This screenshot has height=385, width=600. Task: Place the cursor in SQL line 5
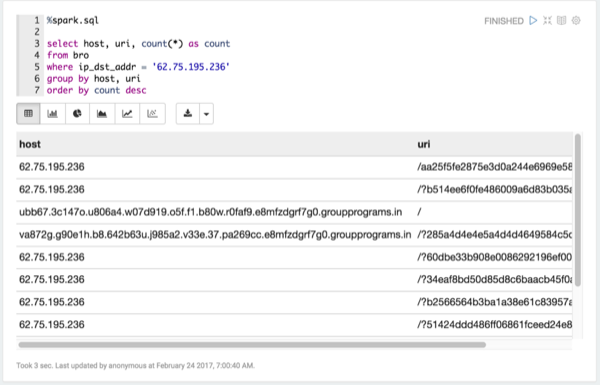138,67
